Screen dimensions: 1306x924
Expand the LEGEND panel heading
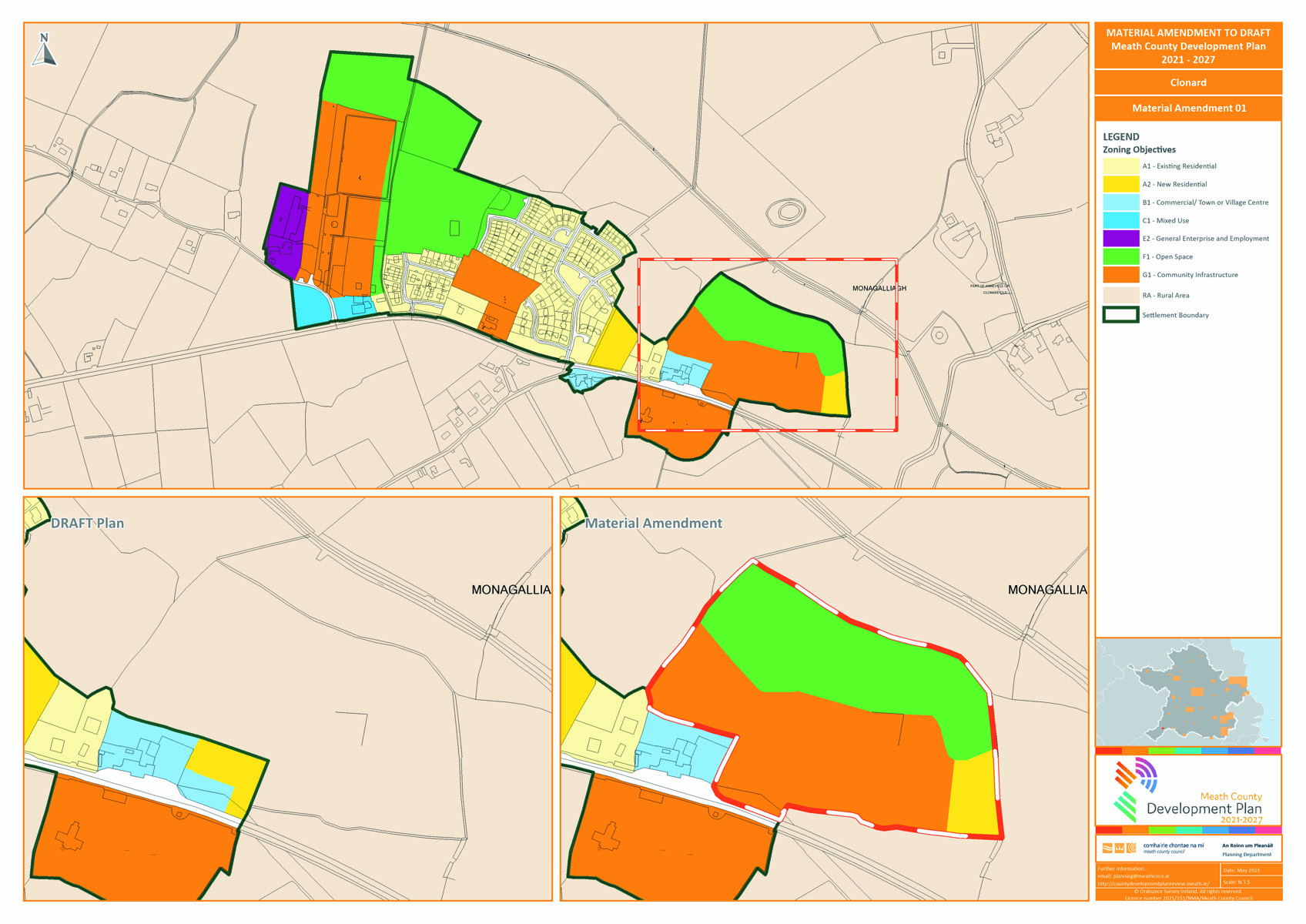click(x=1120, y=135)
